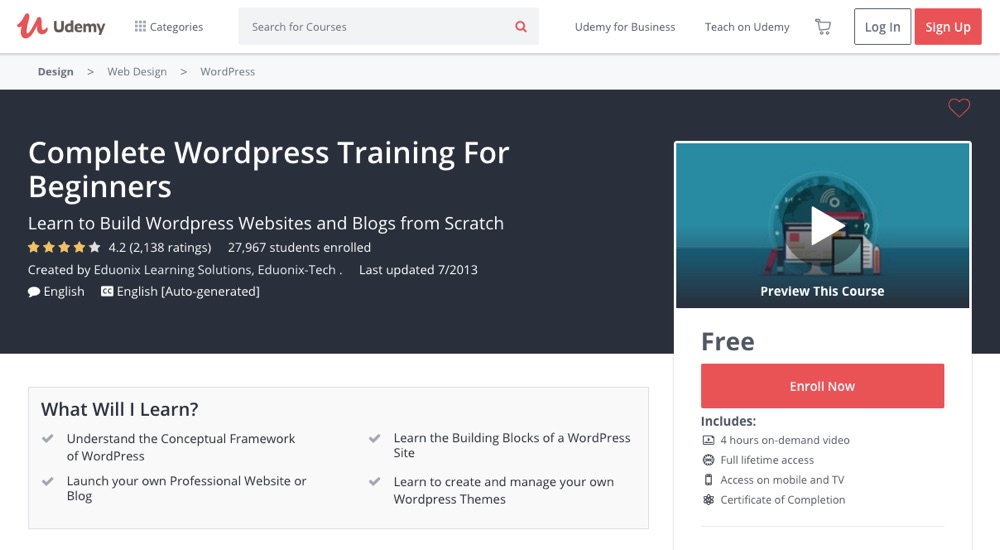Click Access on mobile and TV text
This screenshot has height=550, width=1000.
tap(783, 480)
